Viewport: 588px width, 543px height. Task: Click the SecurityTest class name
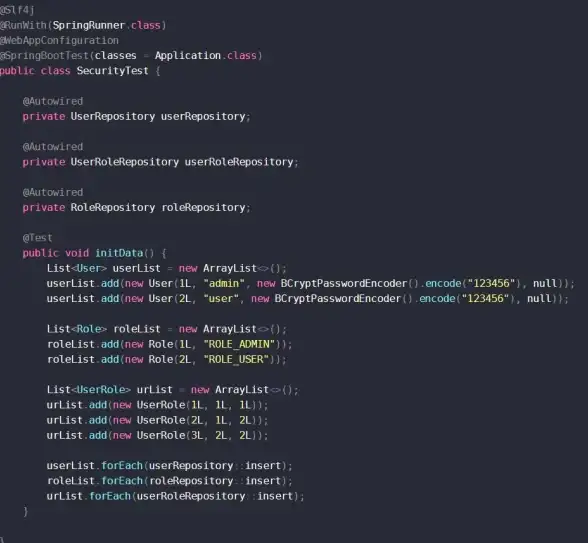click(112, 71)
